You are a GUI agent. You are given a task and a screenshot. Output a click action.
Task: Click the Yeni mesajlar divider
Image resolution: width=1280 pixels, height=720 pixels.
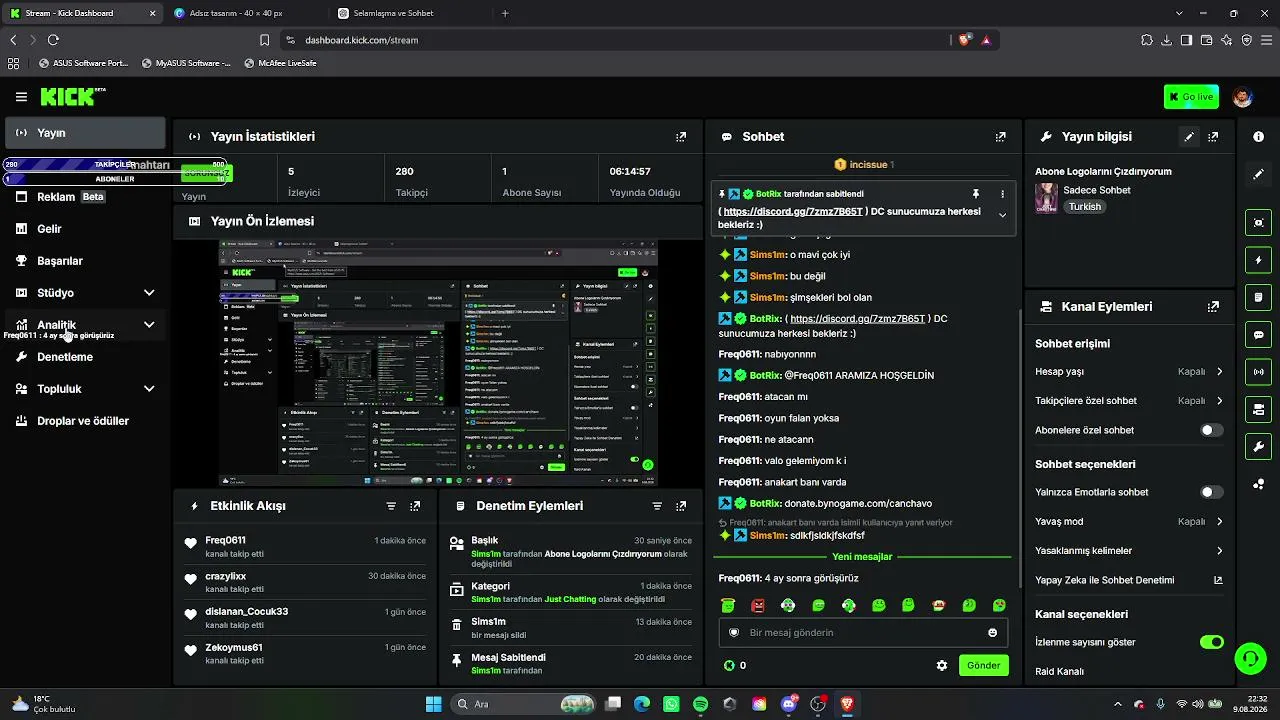pos(862,557)
